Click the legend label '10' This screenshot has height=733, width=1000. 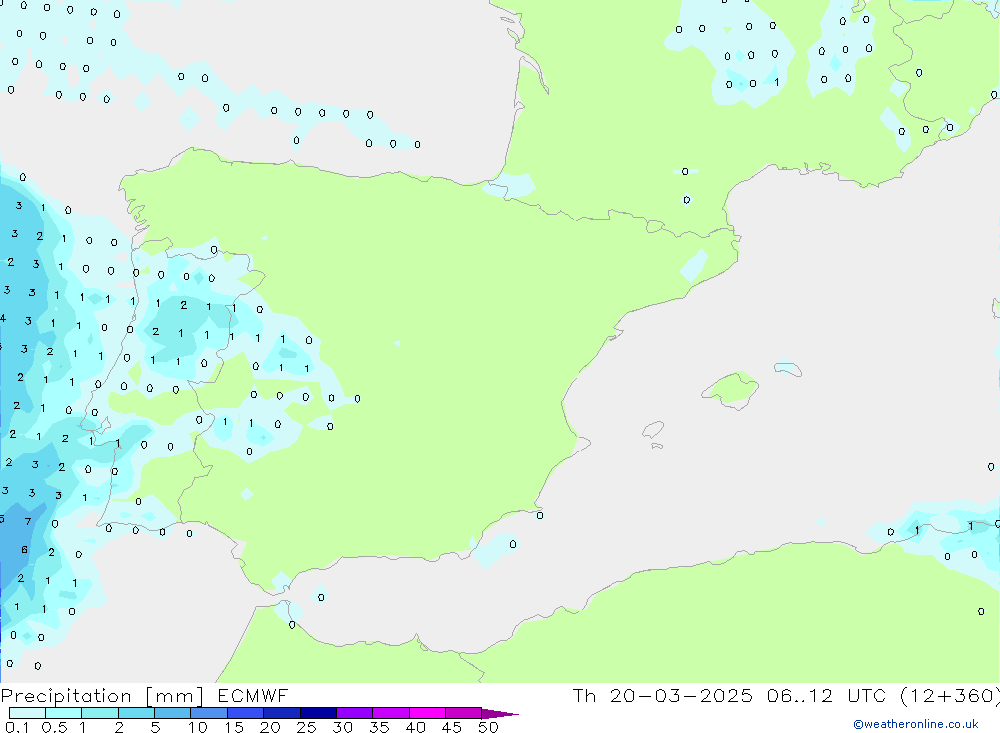198,727
